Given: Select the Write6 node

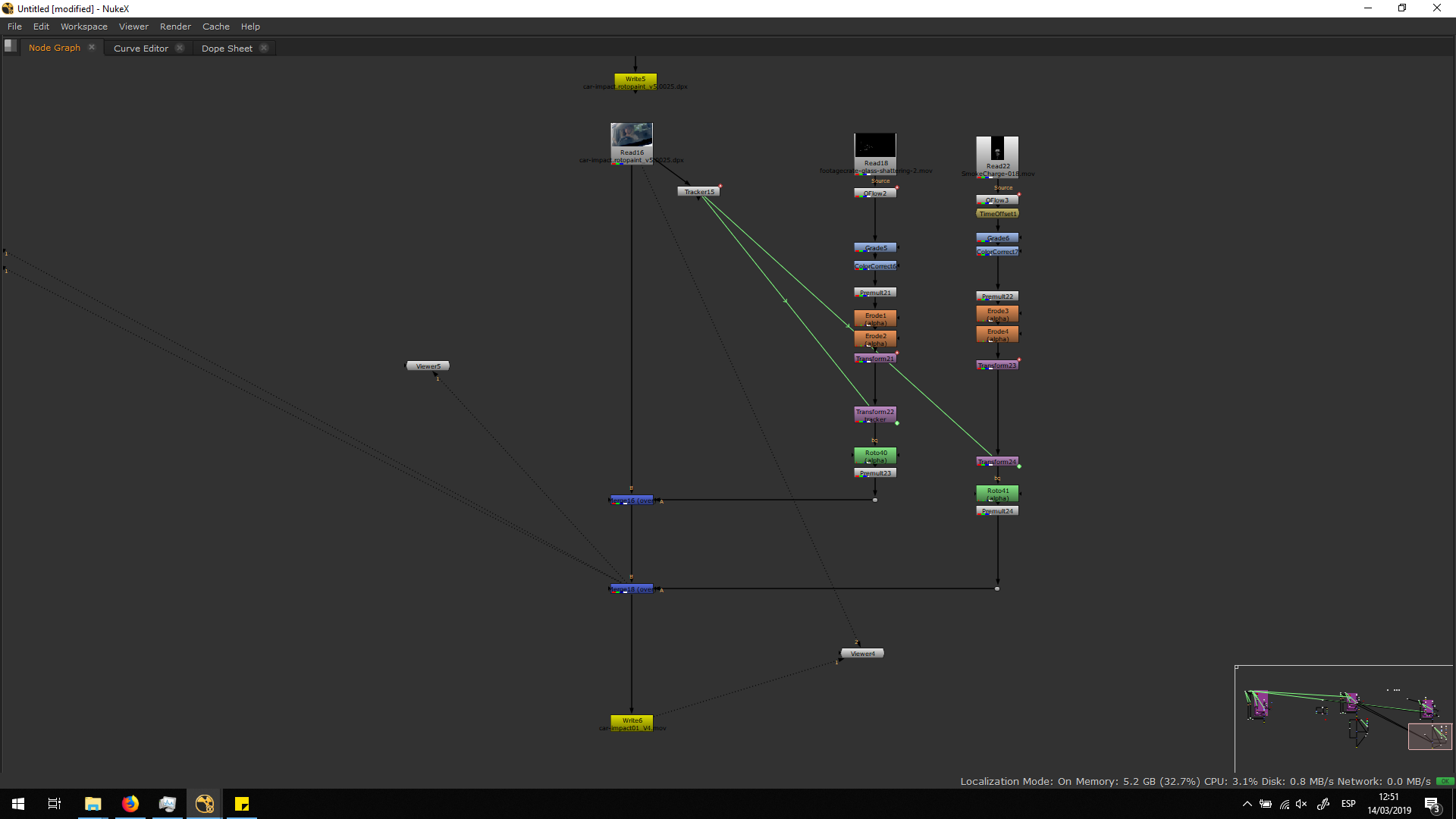Looking at the screenshot, I should 632,720.
